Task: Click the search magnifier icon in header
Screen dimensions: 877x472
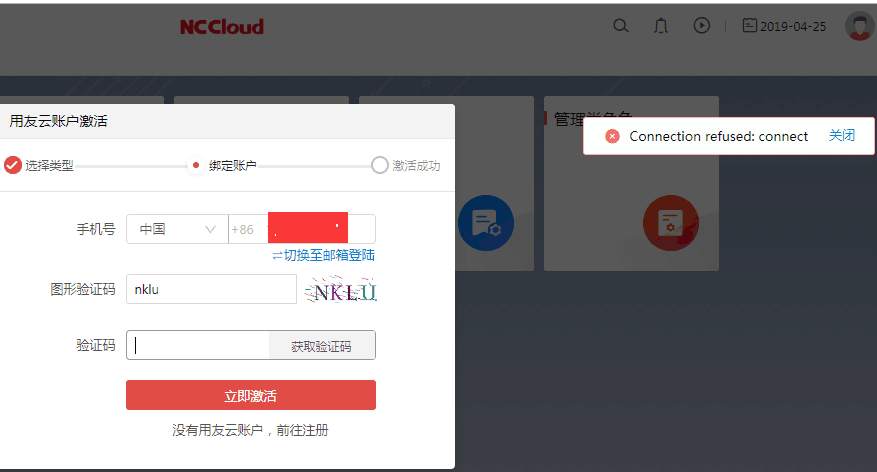Action: 620,26
